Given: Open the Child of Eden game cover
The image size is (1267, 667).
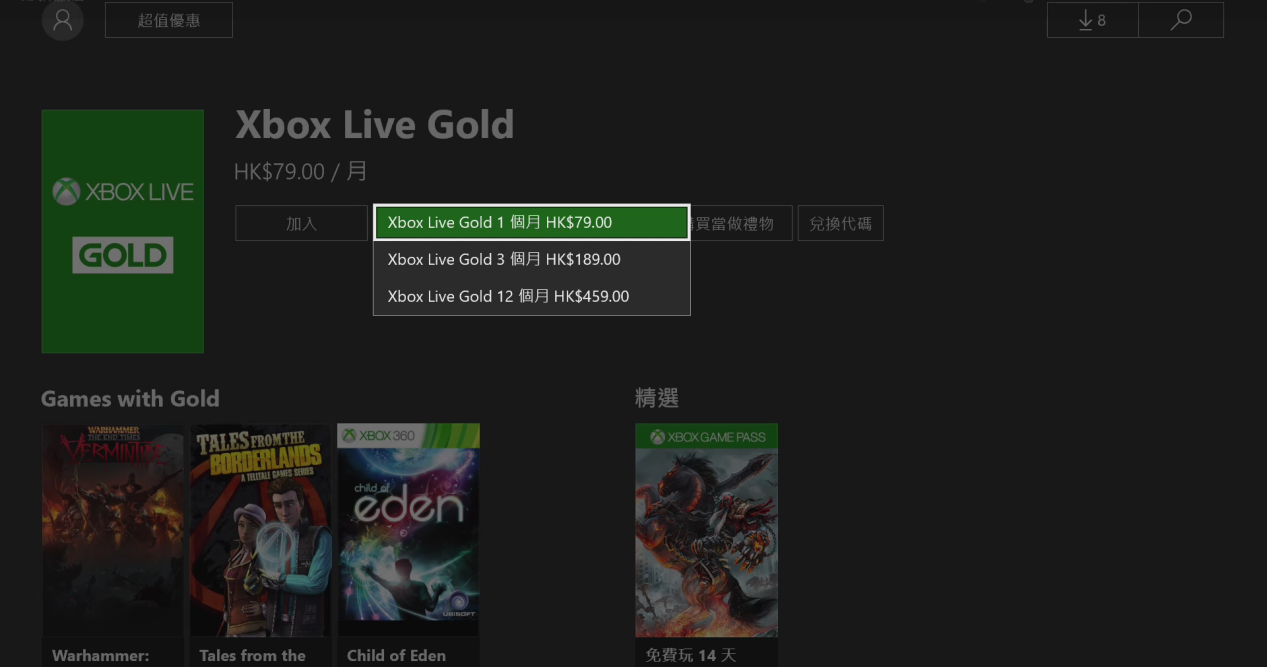Looking at the screenshot, I should 408,530.
